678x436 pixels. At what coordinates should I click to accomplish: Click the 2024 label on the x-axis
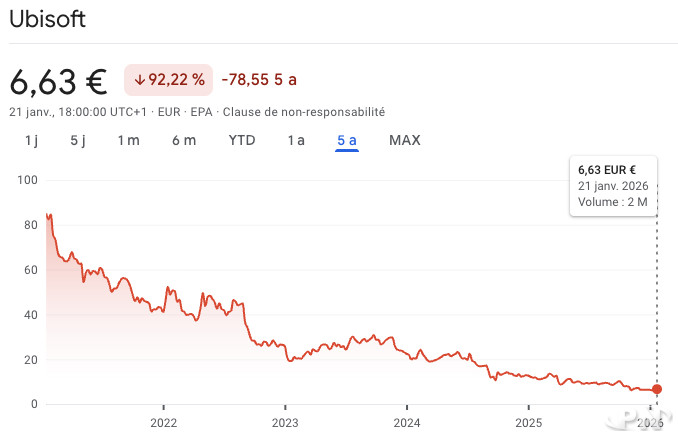coord(407,423)
